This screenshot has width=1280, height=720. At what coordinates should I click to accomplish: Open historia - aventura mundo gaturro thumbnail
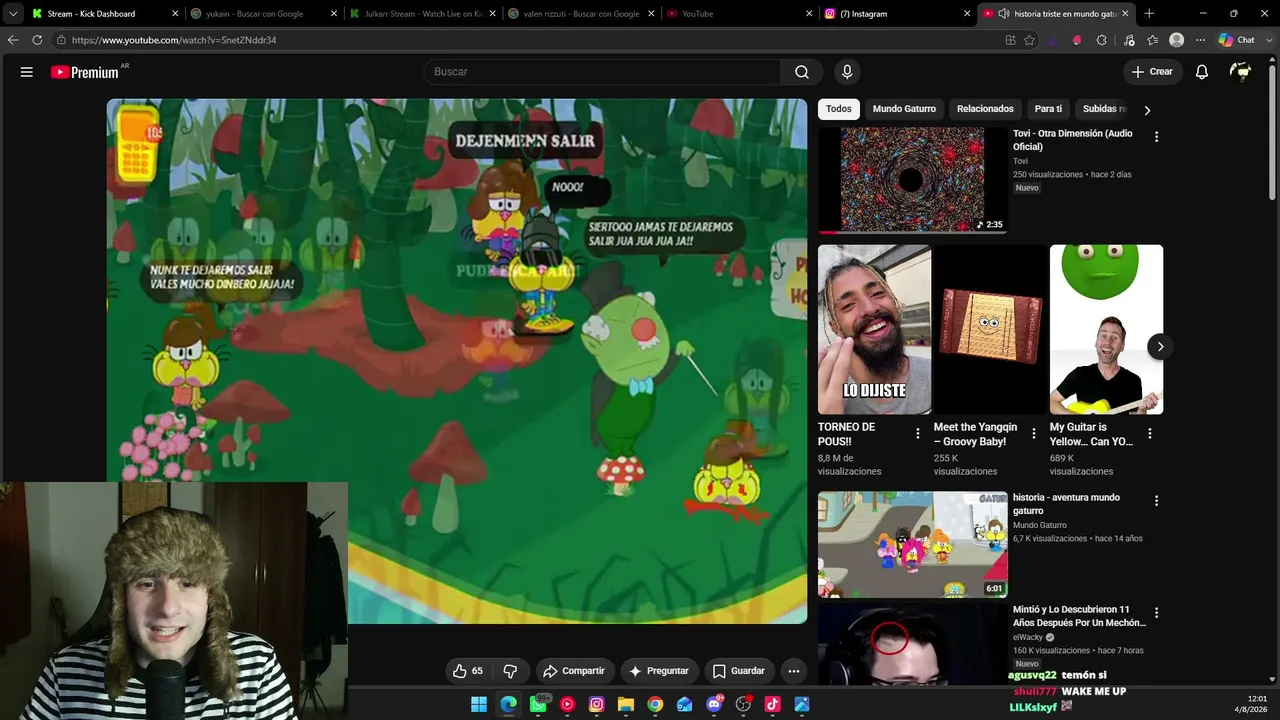pyautogui.click(x=913, y=544)
